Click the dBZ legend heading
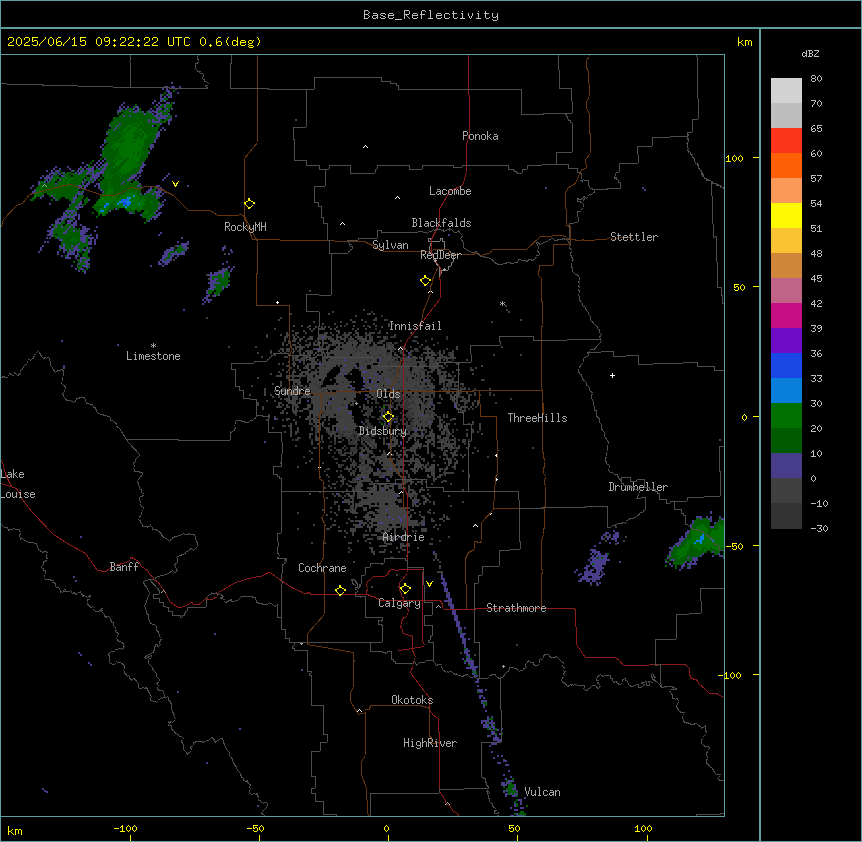Screen dimensions: 862x842 [x=810, y=54]
